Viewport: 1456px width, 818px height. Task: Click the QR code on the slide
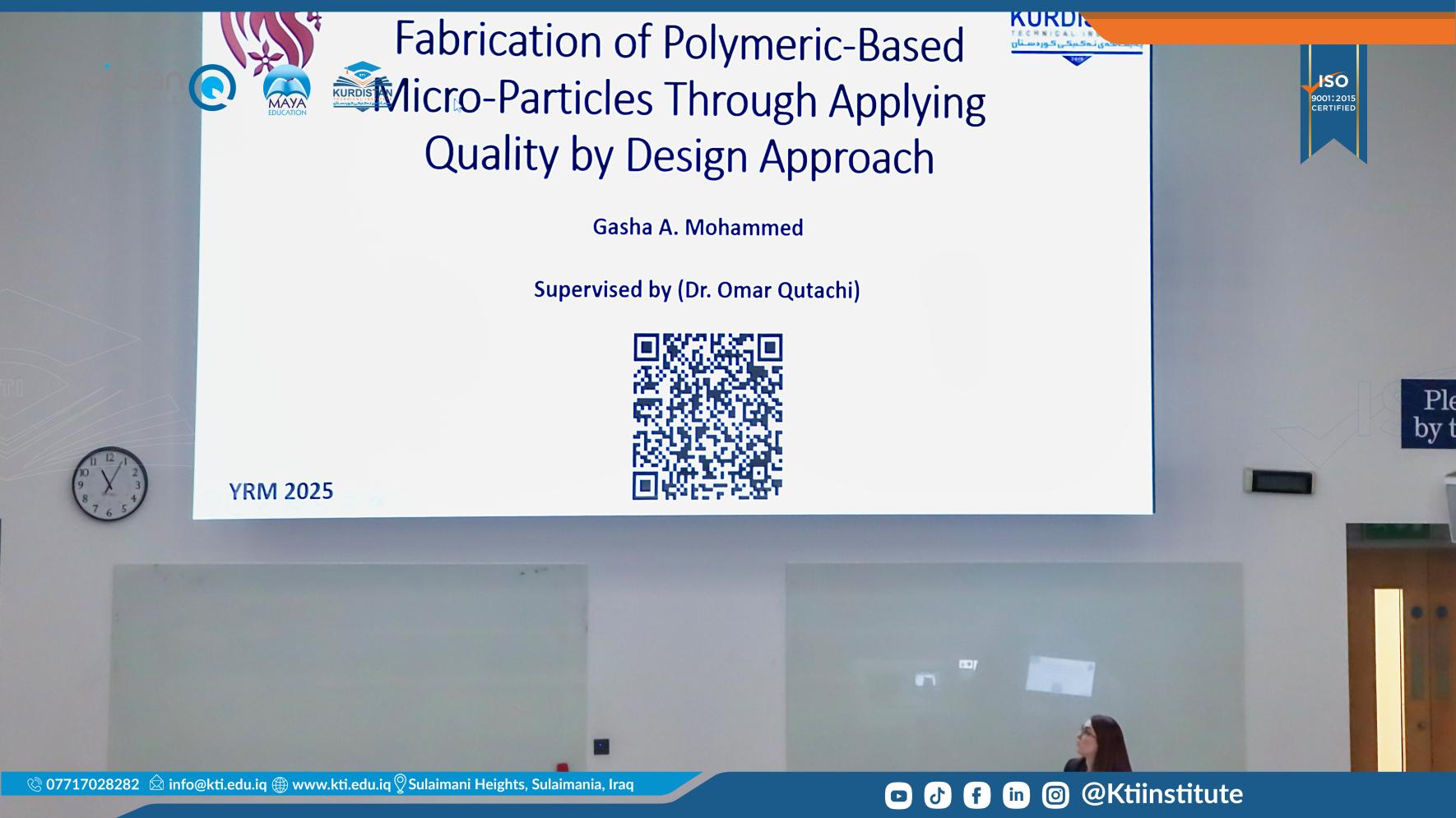[707, 416]
